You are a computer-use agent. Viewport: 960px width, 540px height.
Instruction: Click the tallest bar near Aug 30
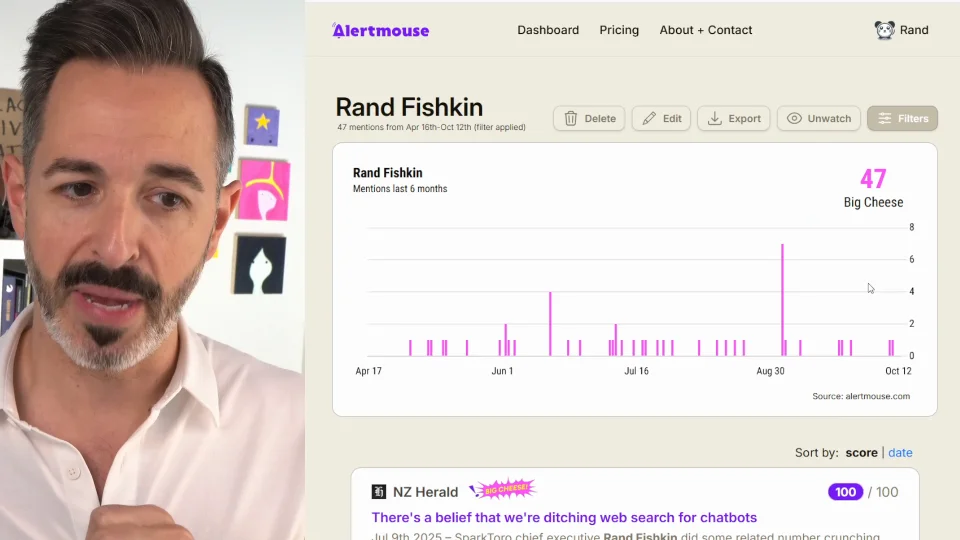[x=782, y=299]
